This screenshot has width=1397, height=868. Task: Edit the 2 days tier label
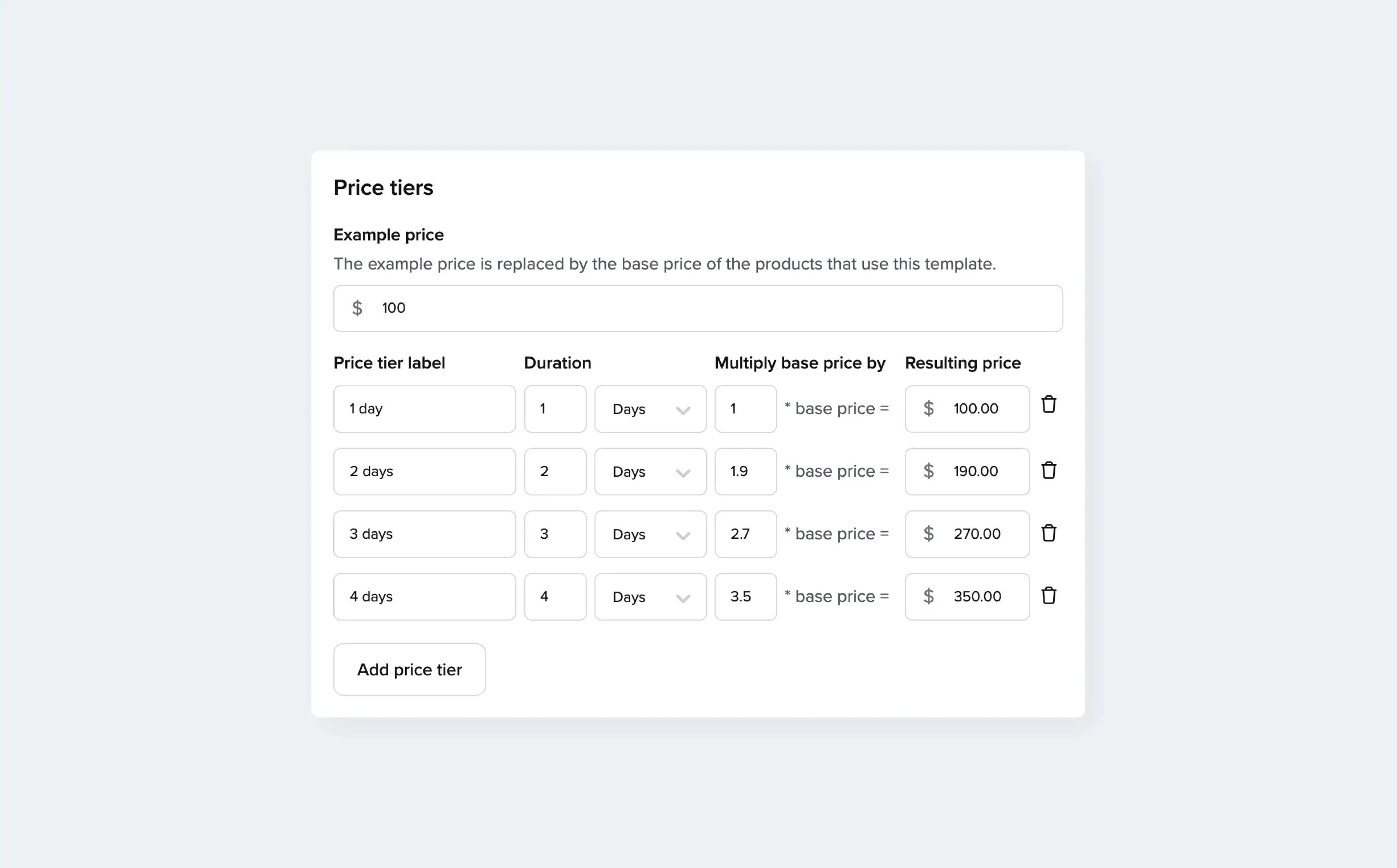pyautogui.click(x=424, y=471)
